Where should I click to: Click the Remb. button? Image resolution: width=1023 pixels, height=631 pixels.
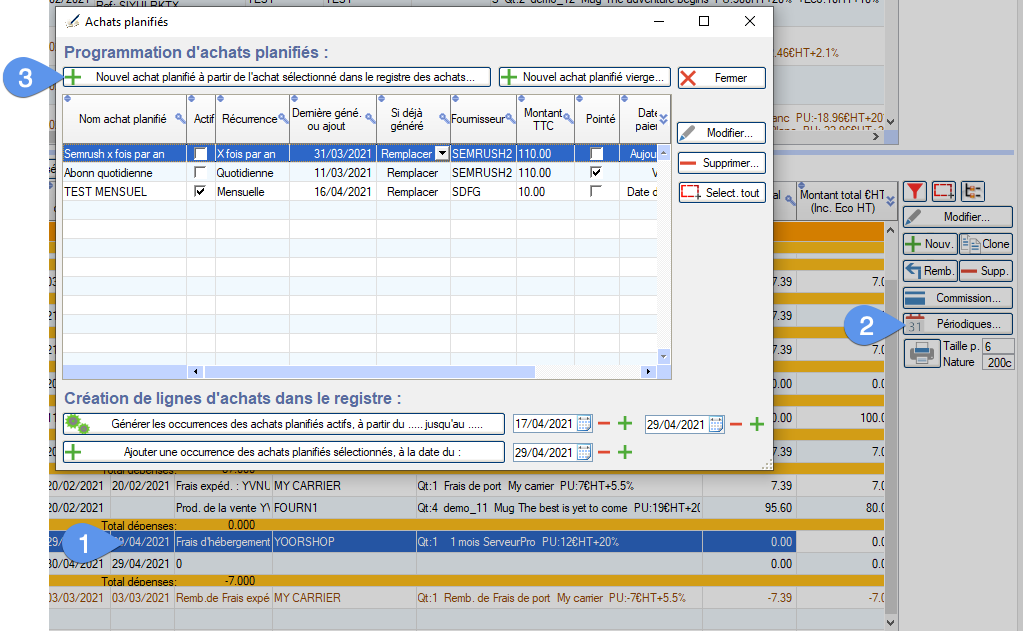(930, 271)
